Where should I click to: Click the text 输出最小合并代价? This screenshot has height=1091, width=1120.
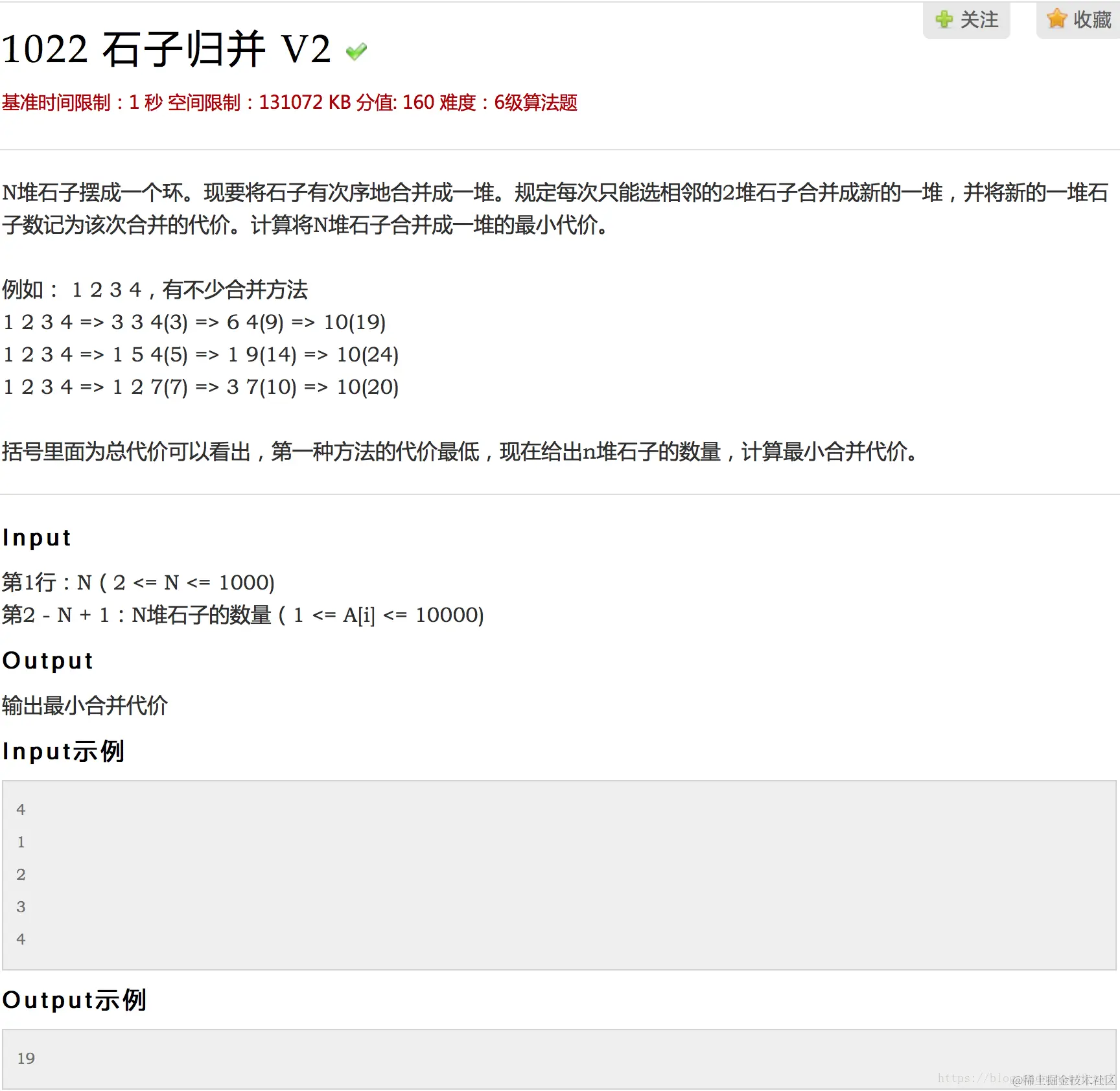[x=85, y=706]
